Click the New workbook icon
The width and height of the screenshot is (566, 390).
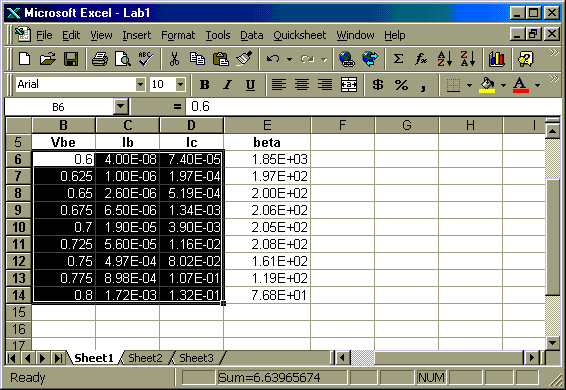(x=24, y=59)
